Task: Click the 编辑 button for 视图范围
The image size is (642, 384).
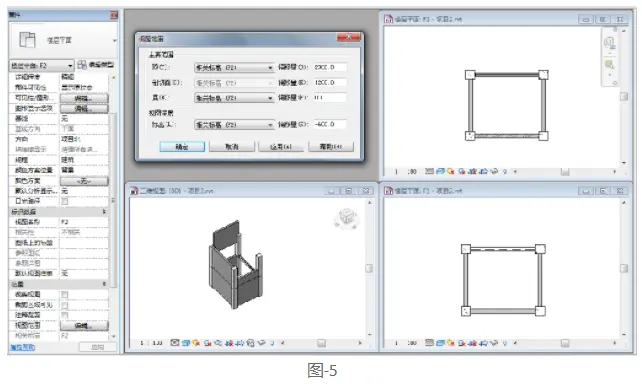Action: coord(84,325)
